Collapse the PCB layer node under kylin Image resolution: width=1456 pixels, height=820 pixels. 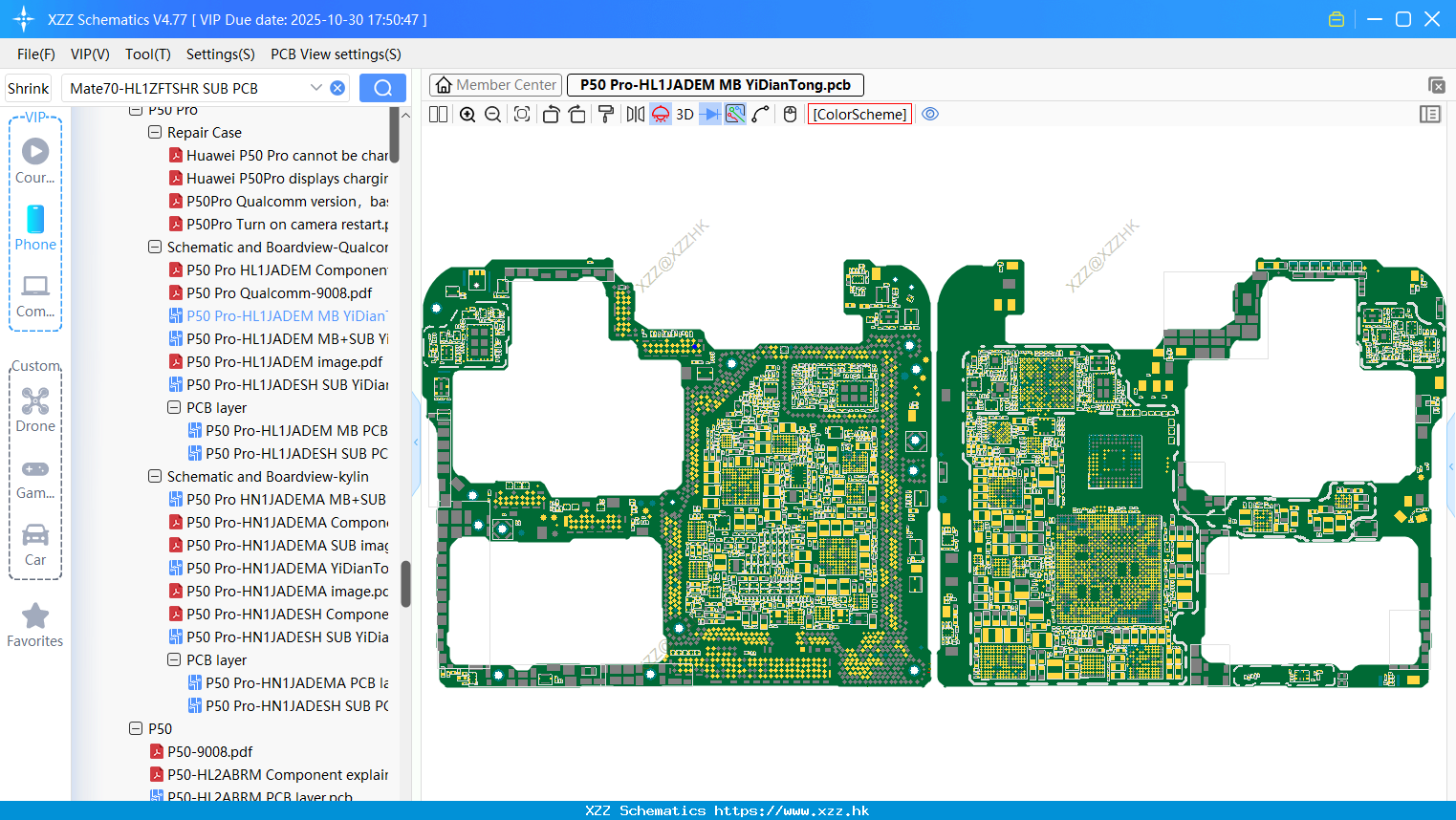(x=174, y=660)
